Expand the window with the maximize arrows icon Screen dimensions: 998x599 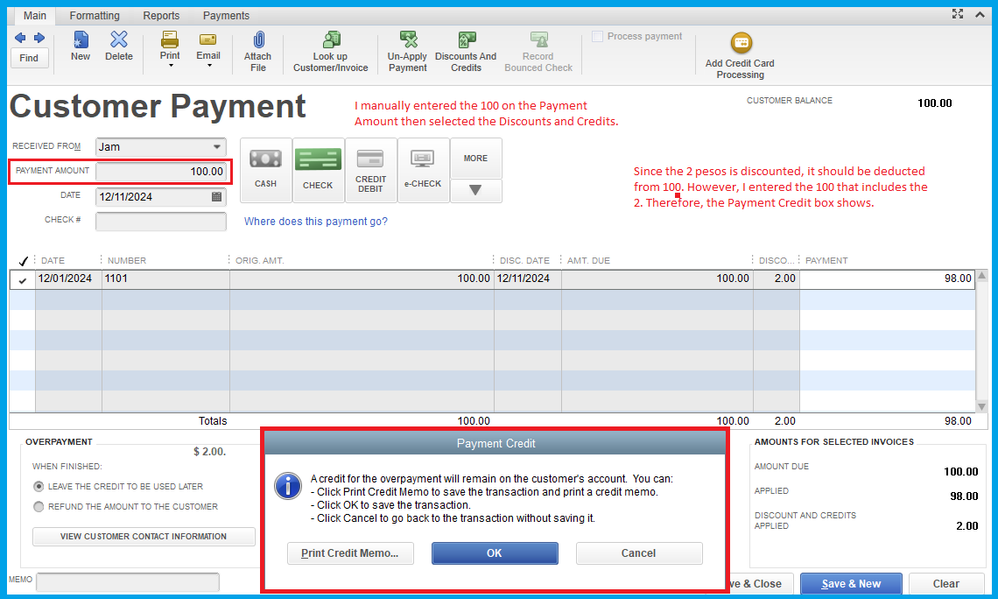[x=958, y=13]
